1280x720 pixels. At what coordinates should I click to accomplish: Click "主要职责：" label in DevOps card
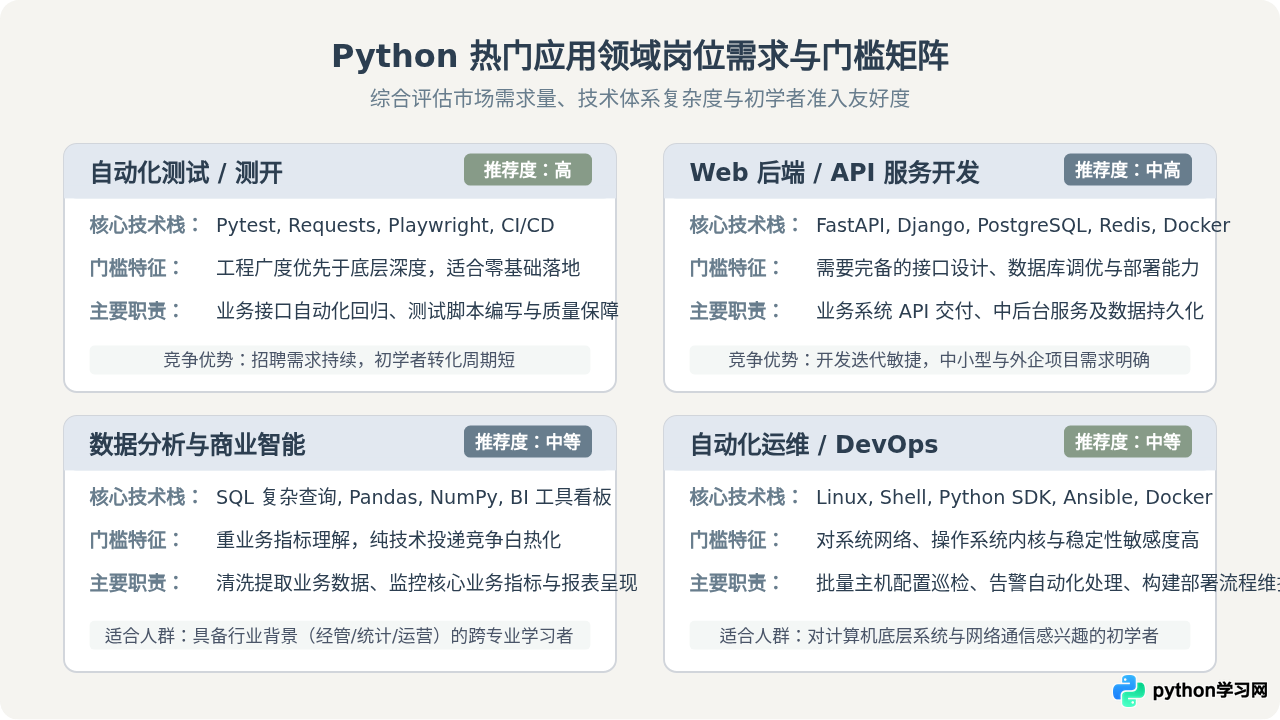click(737, 583)
